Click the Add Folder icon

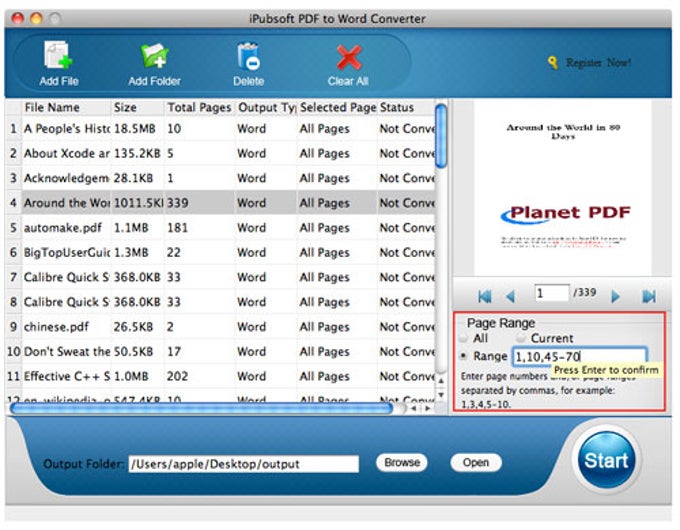pyautogui.click(x=154, y=55)
